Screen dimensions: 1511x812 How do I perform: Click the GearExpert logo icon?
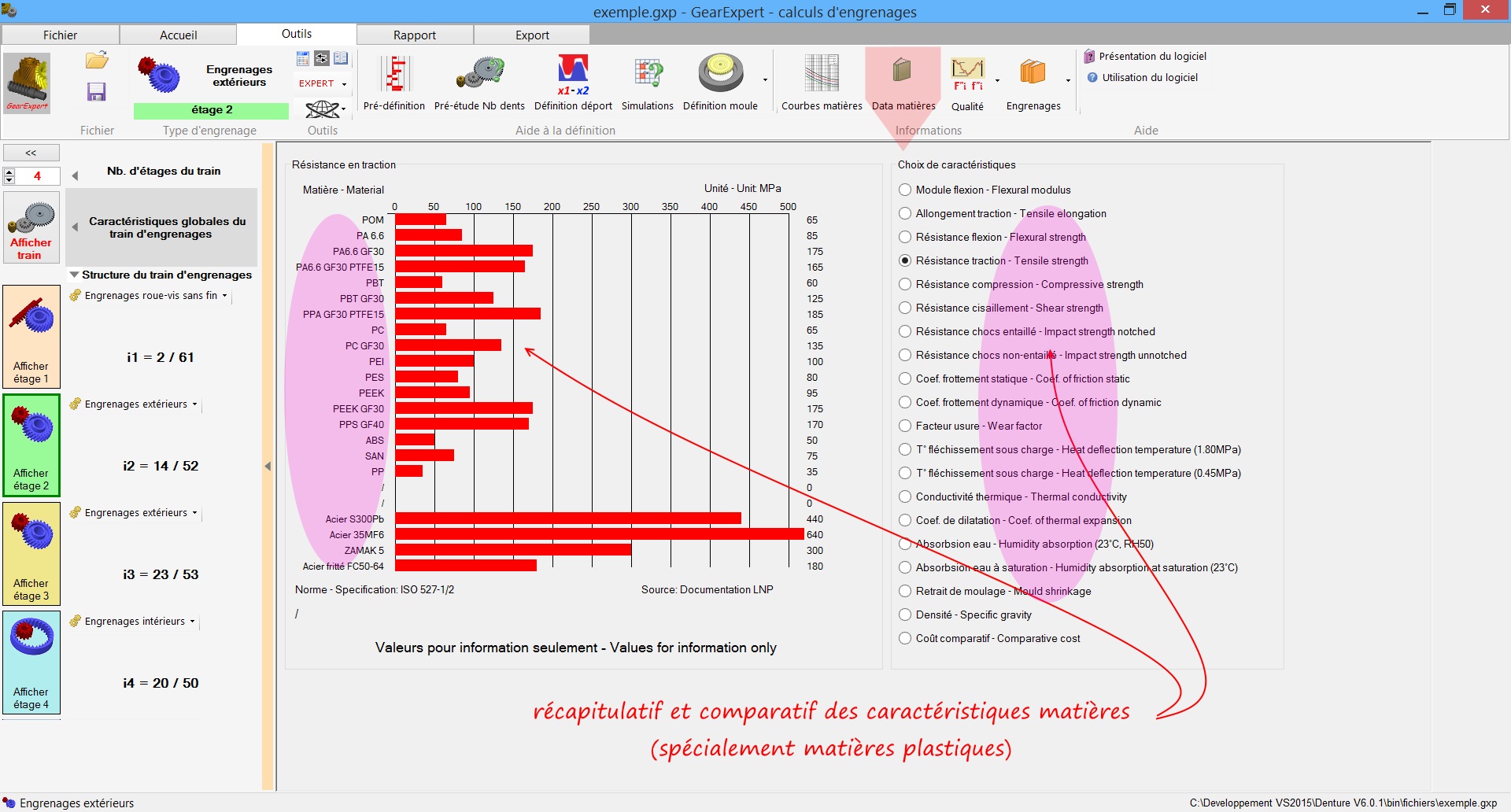(x=28, y=83)
